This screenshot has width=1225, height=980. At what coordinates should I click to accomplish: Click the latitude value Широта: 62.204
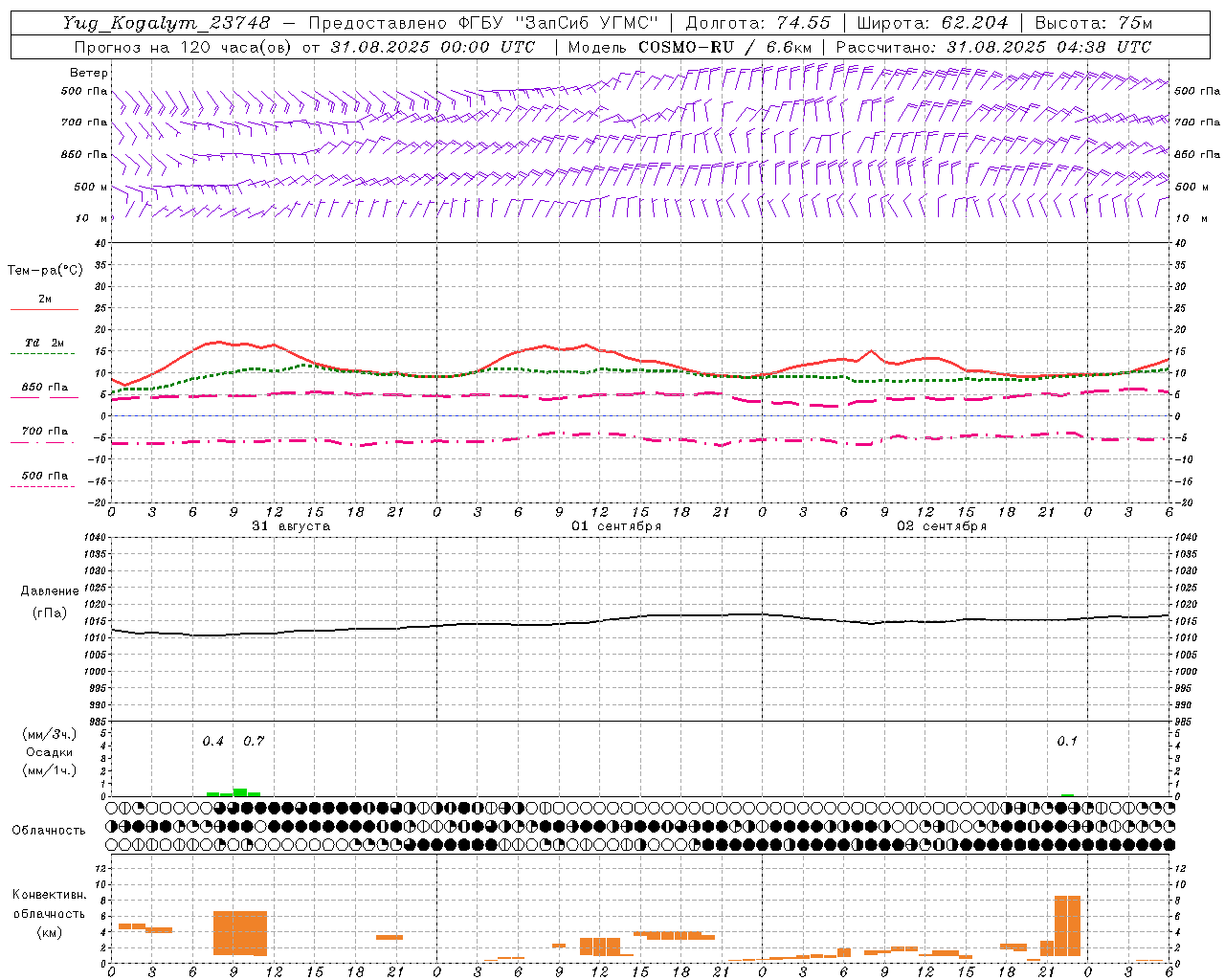click(x=933, y=23)
